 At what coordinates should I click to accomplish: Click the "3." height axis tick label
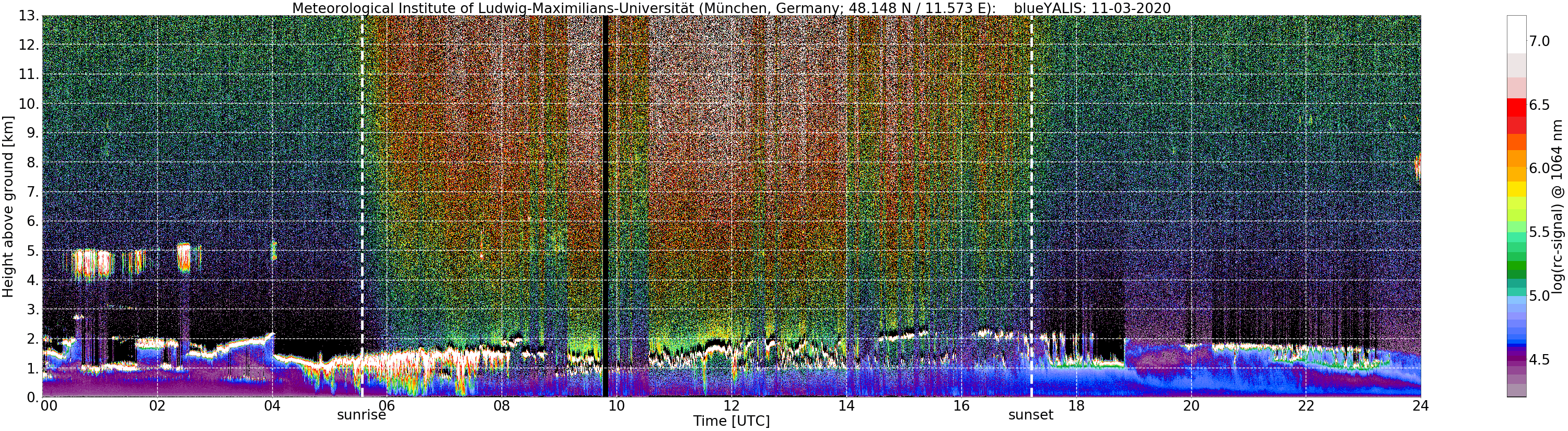click(33, 309)
